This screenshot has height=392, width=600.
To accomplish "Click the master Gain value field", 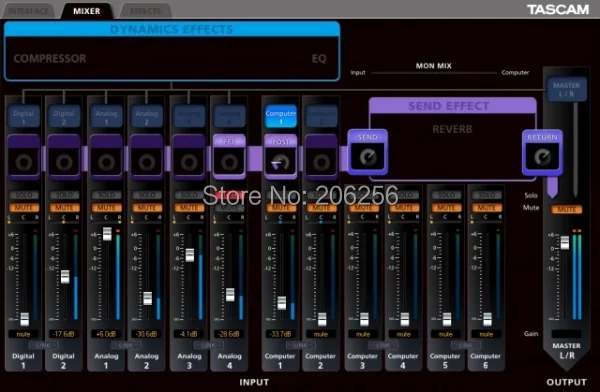I will 566,334.
